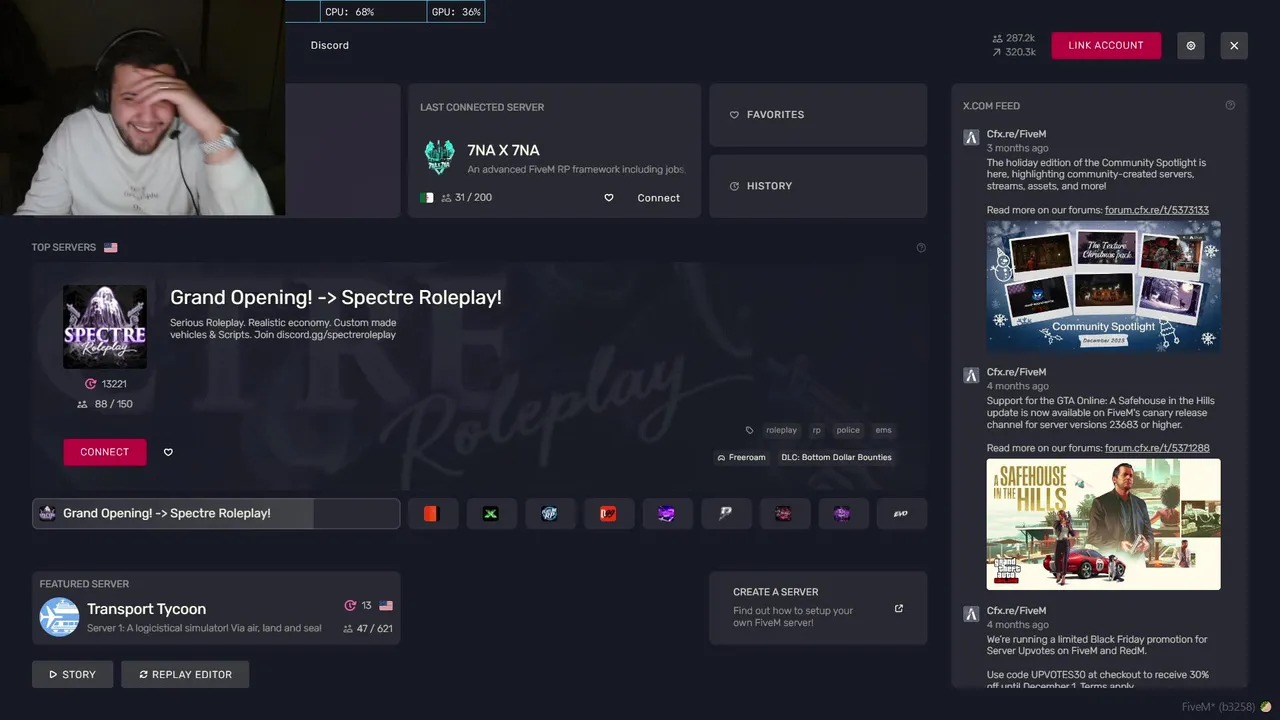Click the Cfx.re/FiveM avatar on Black Friday post
Viewport: 1280px width, 720px height.
tap(970, 614)
